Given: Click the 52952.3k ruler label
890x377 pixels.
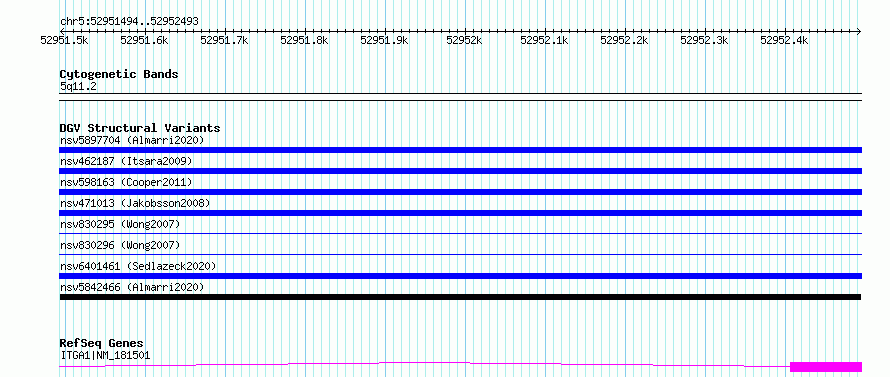Looking at the screenshot, I should pos(704,40).
